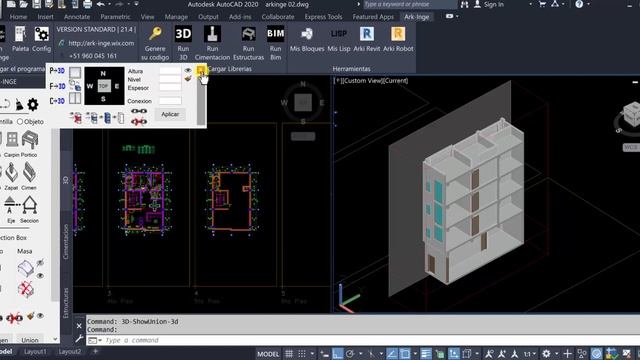The image size is (640, 360).
Task: Select the Carpin tool
Action: [12, 140]
